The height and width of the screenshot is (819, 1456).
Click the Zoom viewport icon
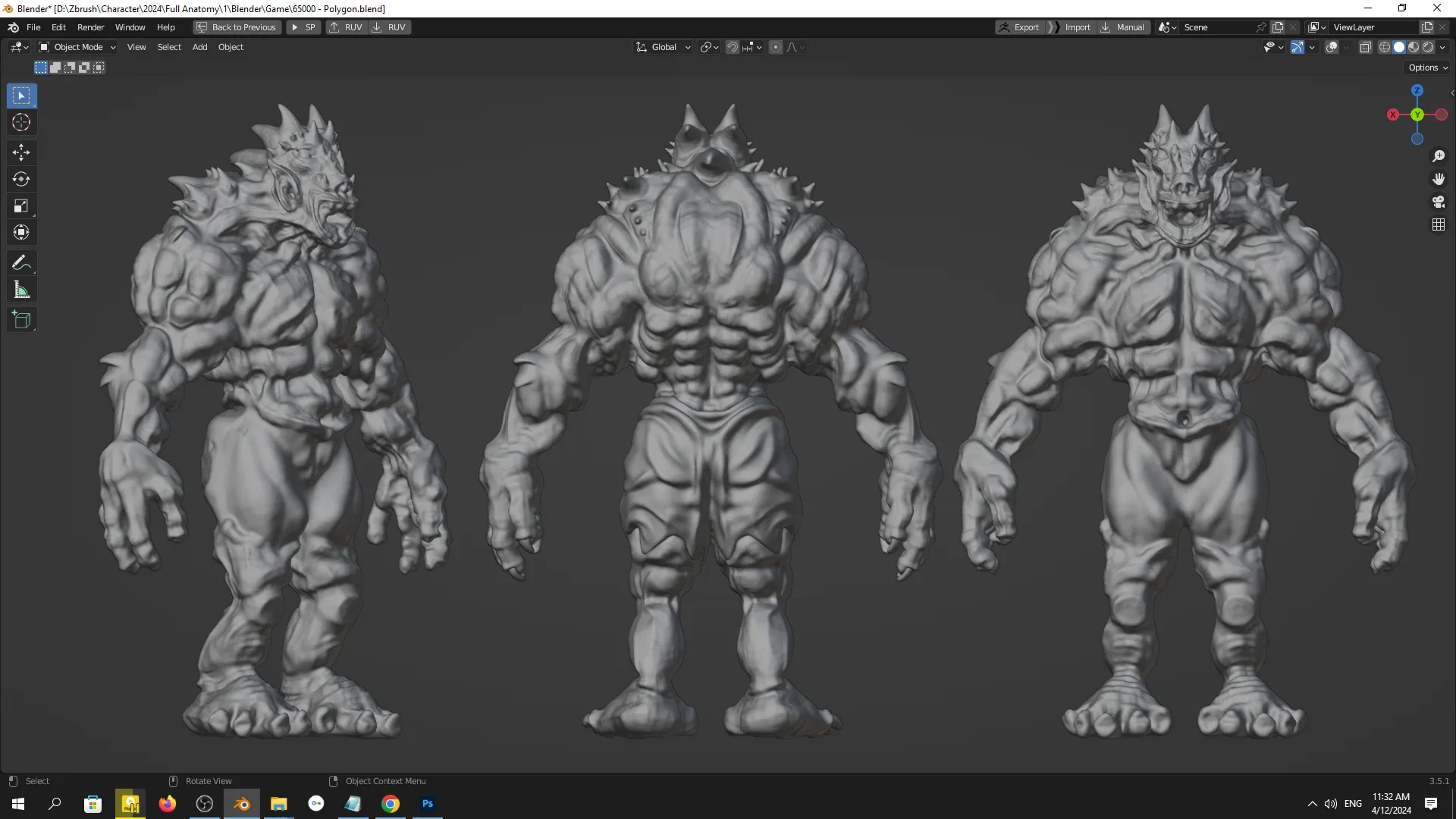(1439, 156)
